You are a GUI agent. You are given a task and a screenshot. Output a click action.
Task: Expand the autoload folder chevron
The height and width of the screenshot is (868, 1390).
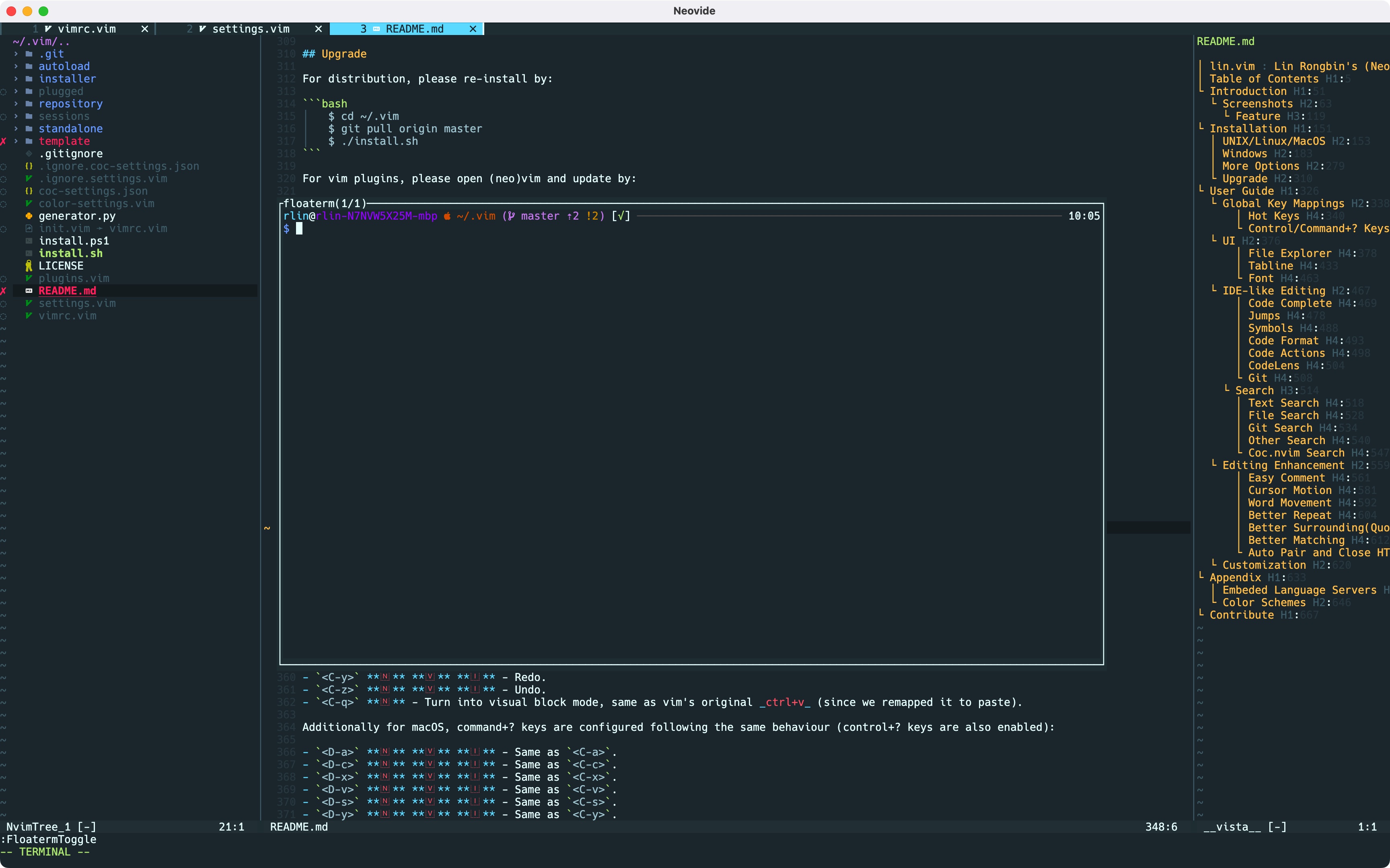[x=16, y=67]
